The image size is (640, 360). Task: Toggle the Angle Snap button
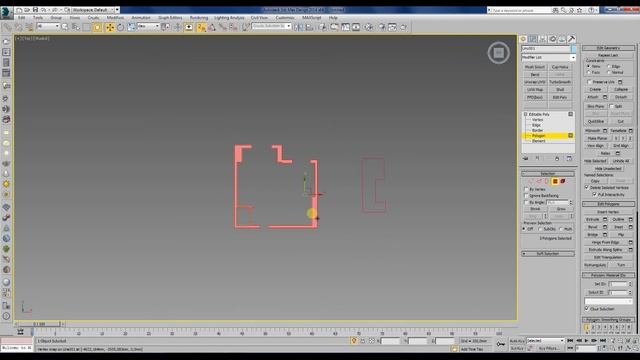pyautogui.click(x=212, y=27)
